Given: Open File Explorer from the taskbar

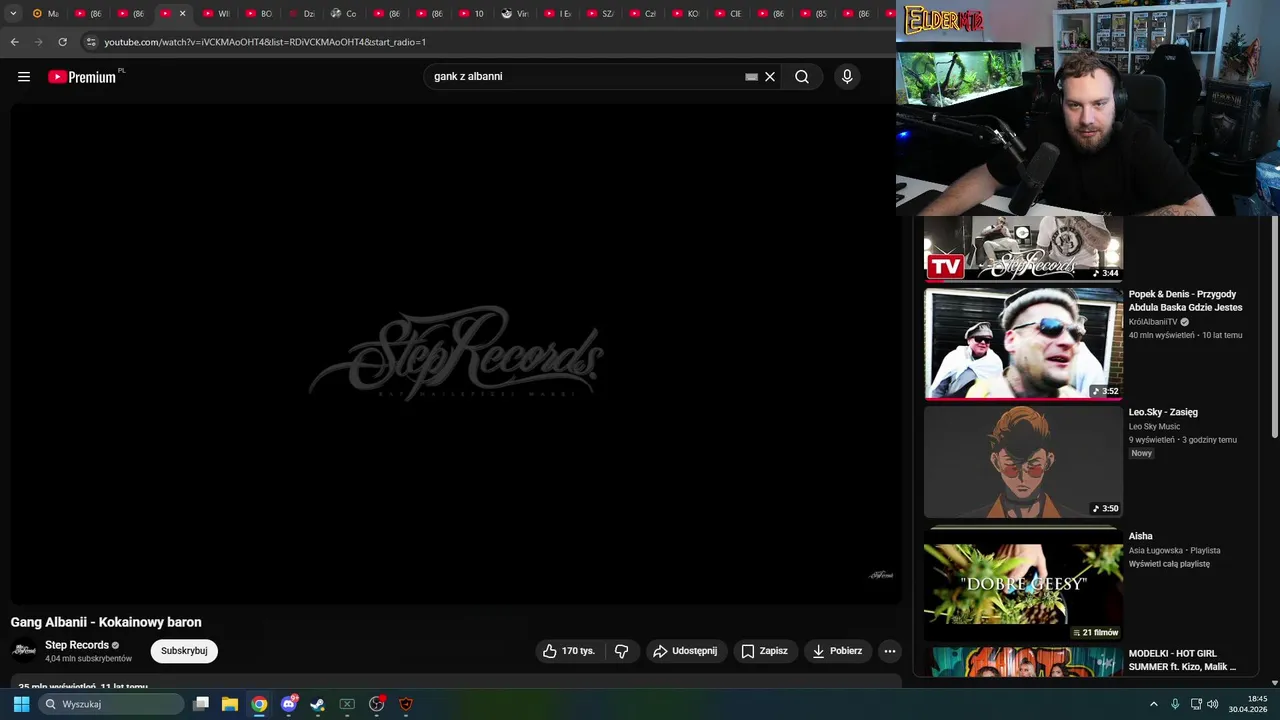Looking at the screenshot, I should (230, 704).
